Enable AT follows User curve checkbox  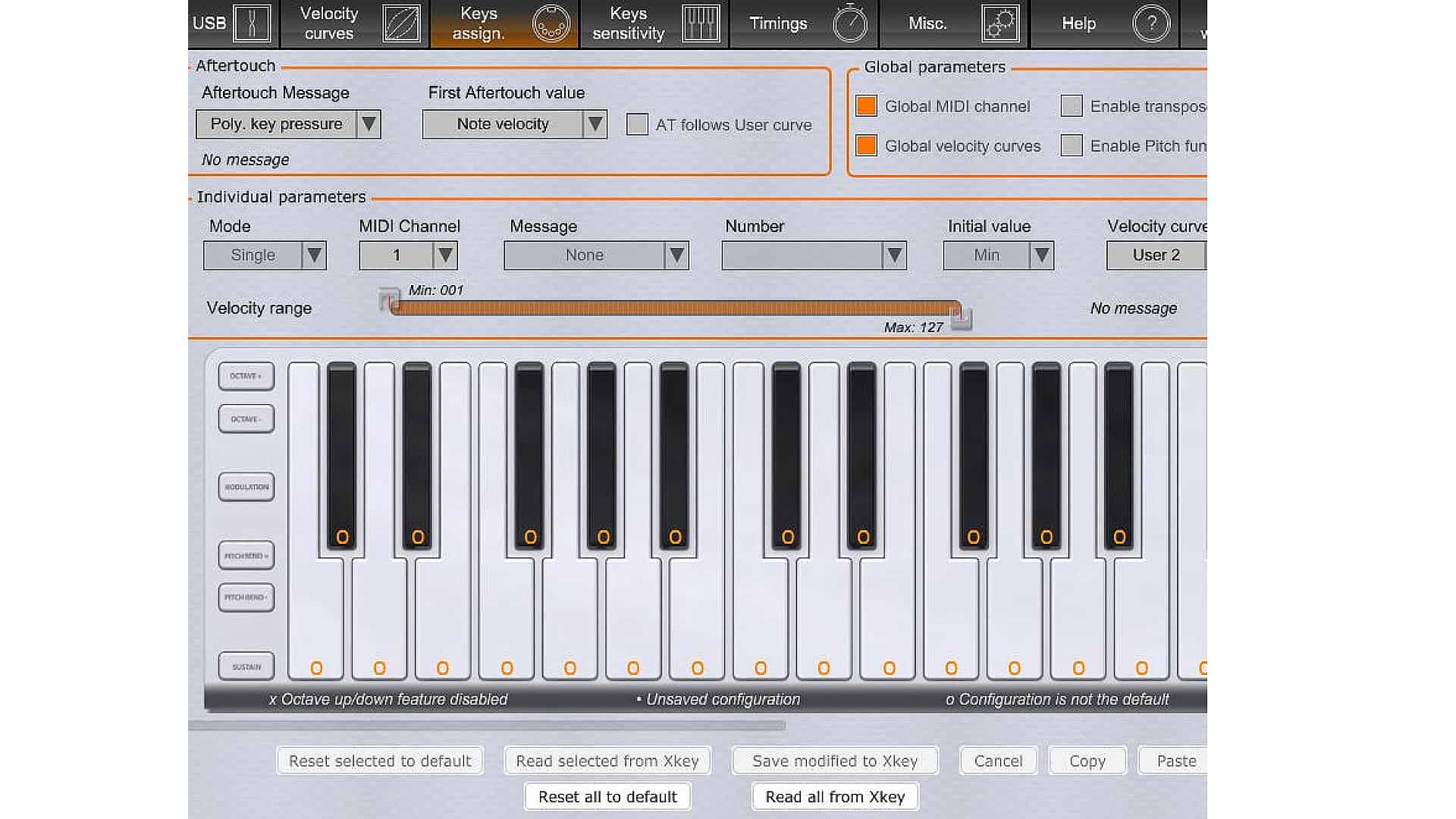[x=637, y=124]
